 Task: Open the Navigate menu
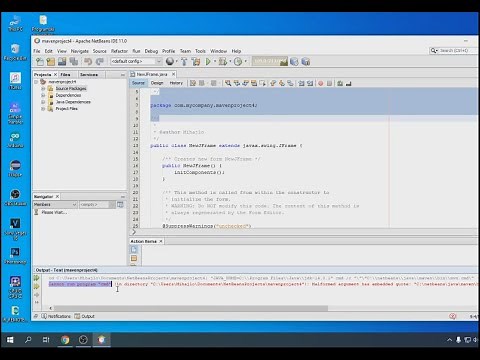pyautogui.click(x=80, y=51)
